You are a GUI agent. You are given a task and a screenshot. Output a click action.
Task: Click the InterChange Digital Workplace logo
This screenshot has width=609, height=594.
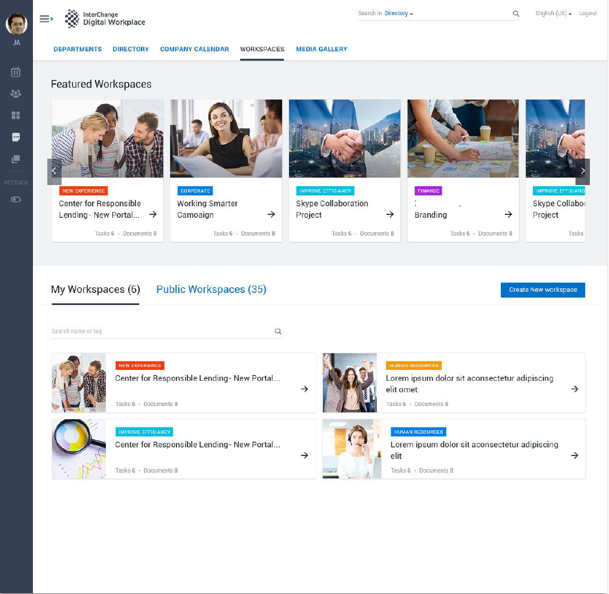[x=105, y=19]
